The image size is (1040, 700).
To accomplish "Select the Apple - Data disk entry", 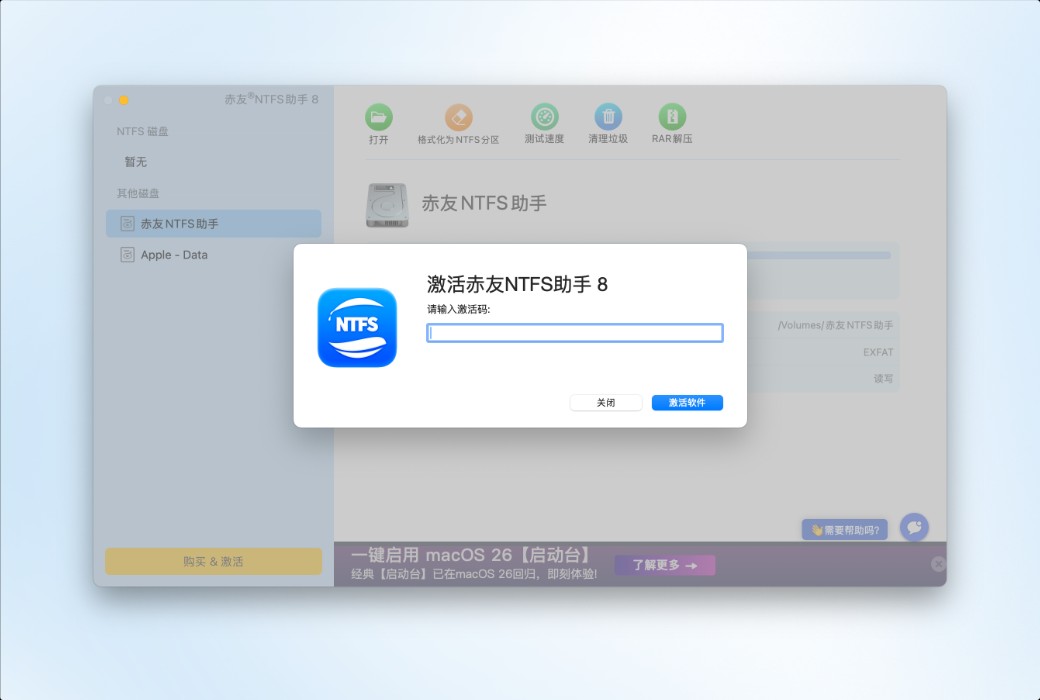I will click(x=214, y=255).
